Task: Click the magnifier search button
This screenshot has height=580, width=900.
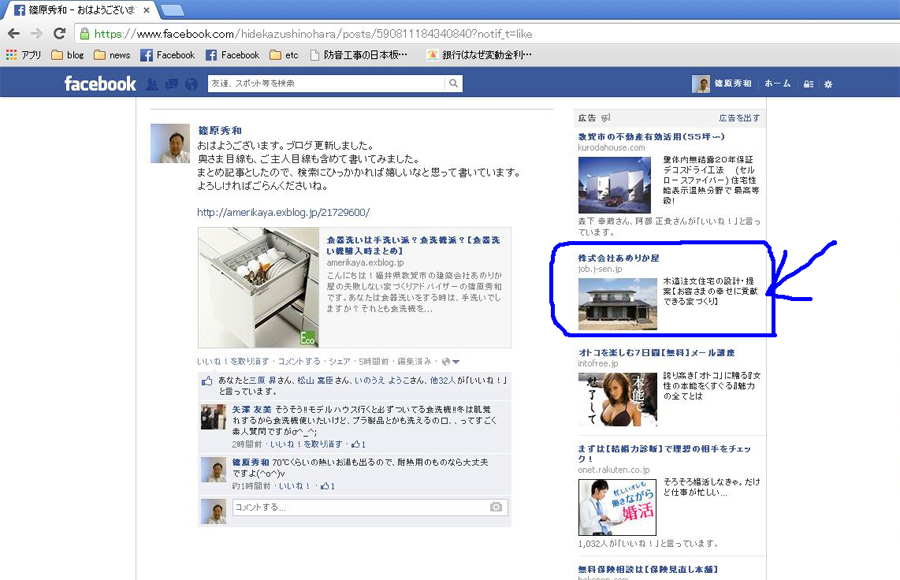Action: coord(453,83)
